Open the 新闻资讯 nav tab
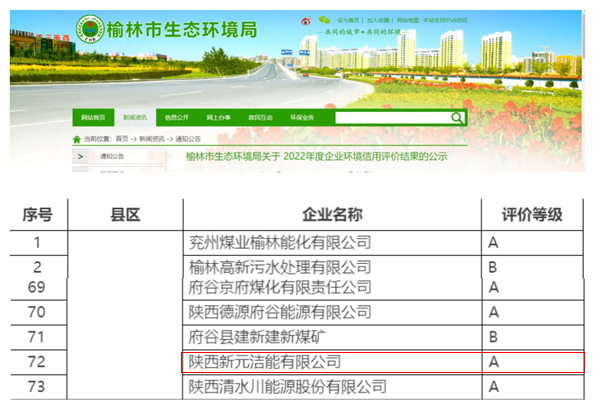Image resolution: width=600 pixels, height=400 pixels. click(135, 118)
